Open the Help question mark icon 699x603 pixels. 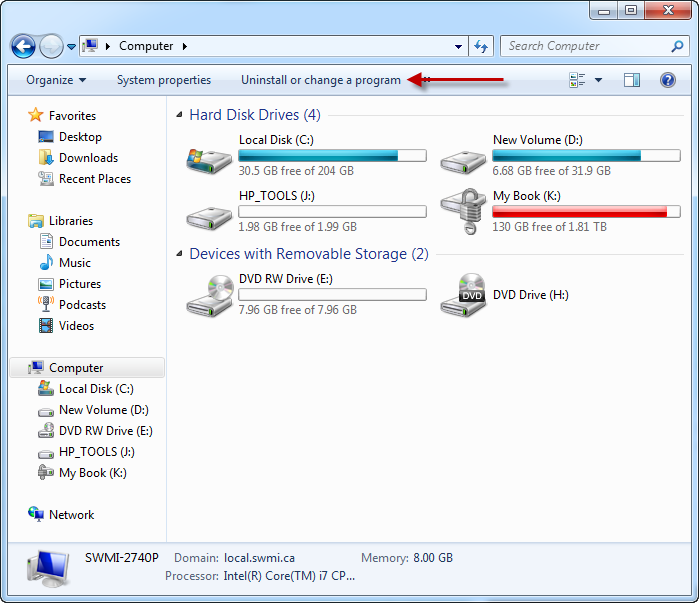pos(668,80)
